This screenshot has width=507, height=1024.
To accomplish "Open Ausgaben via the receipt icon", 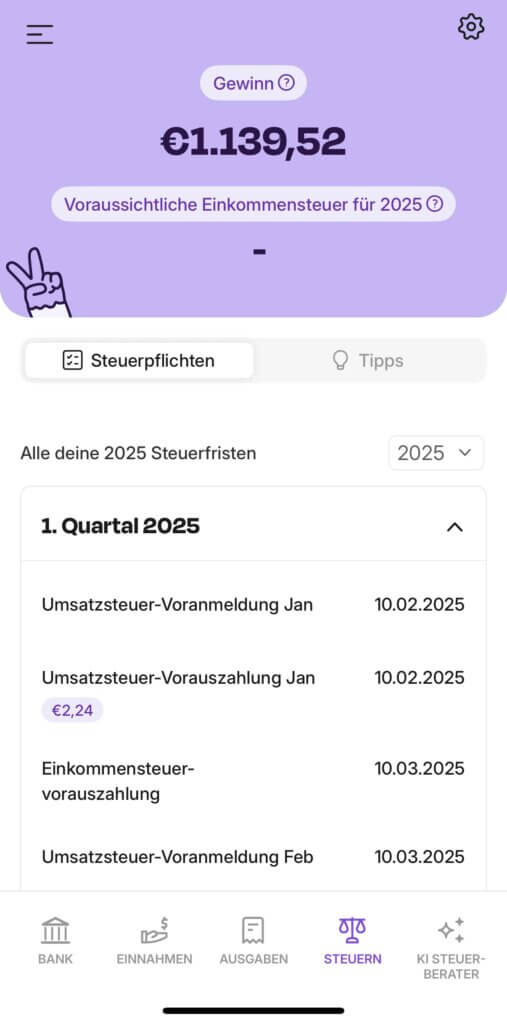I will [x=254, y=930].
